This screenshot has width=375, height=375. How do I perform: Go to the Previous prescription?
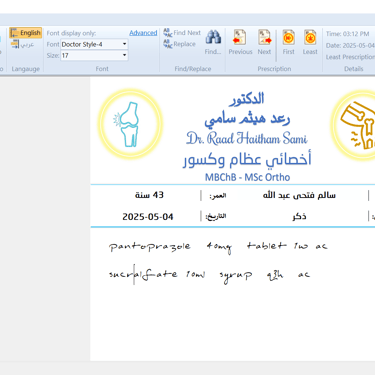(240, 42)
